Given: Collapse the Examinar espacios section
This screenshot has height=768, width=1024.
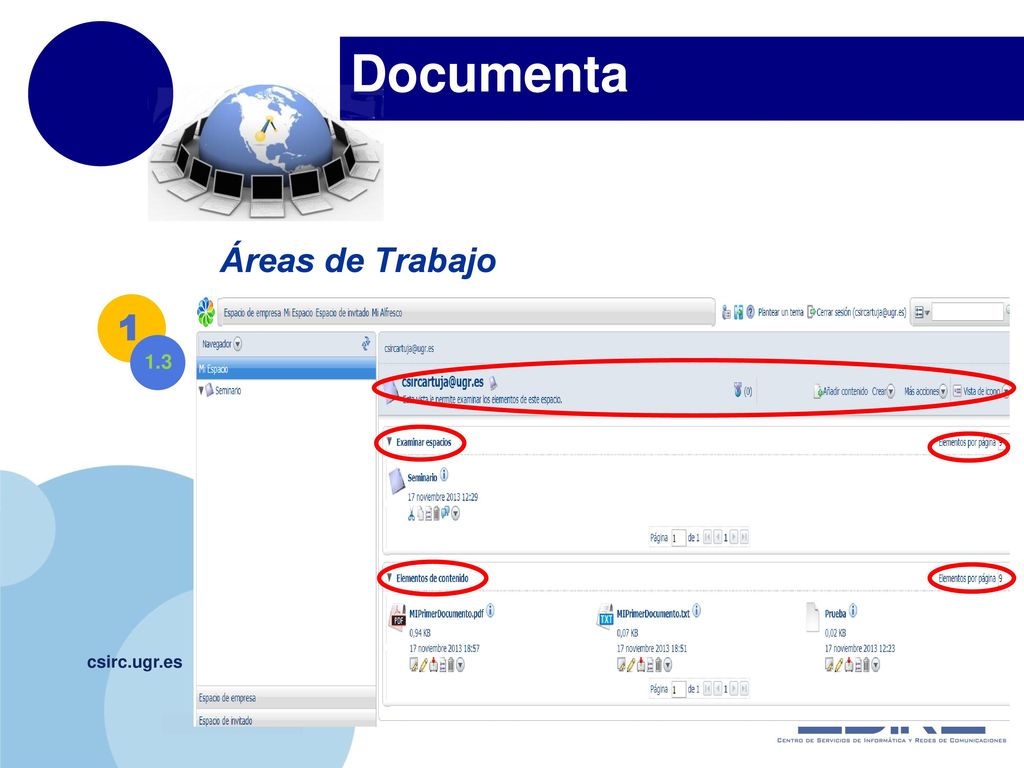Looking at the screenshot, I should (390, 442).
